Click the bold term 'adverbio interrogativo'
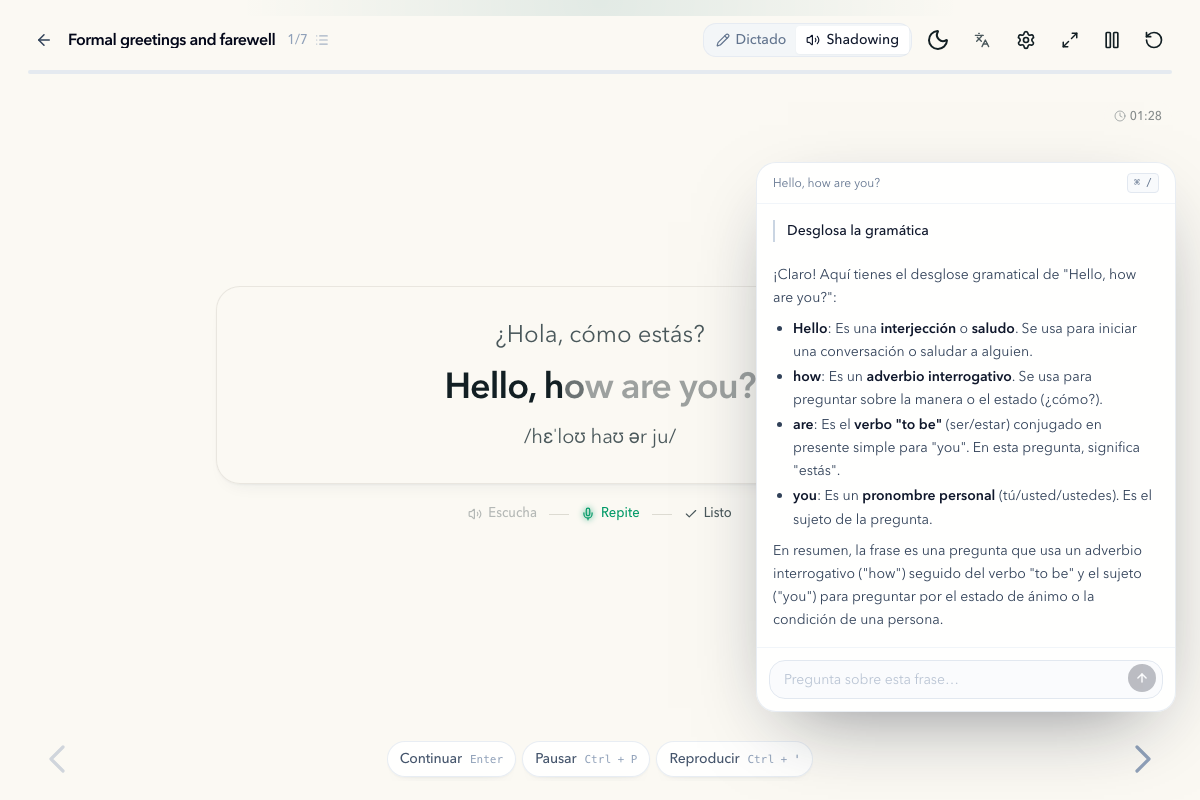The height and width of the screenshot is (800, 1200). (939, 376)
